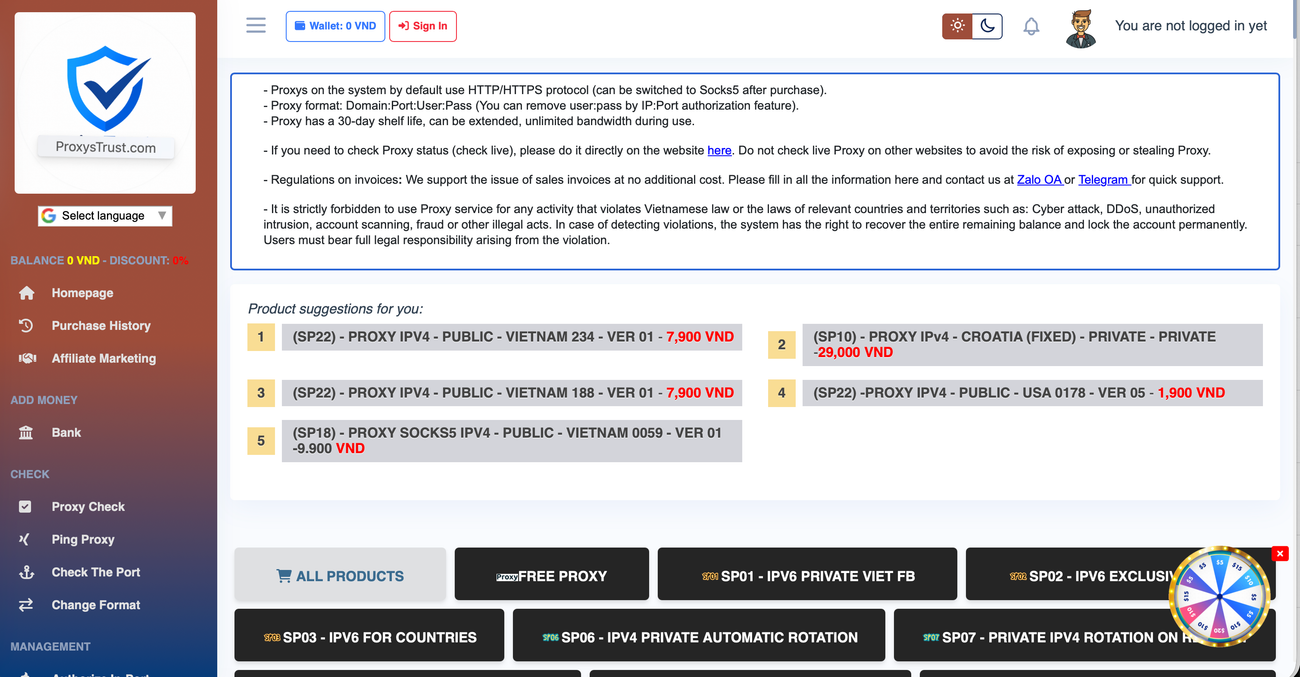Switch to dark mode moon toggle

pos(987,26)
